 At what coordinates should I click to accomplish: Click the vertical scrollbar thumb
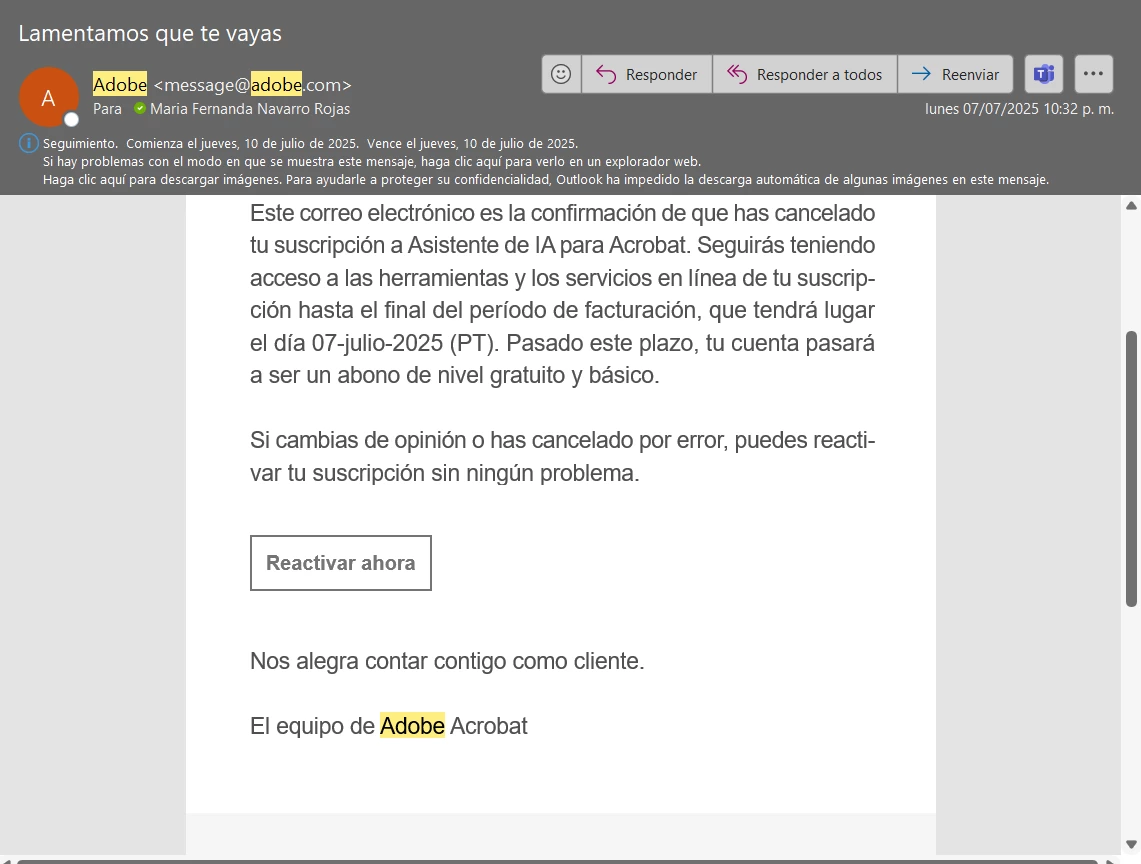pyautogui.click(x=1131, y=469)
